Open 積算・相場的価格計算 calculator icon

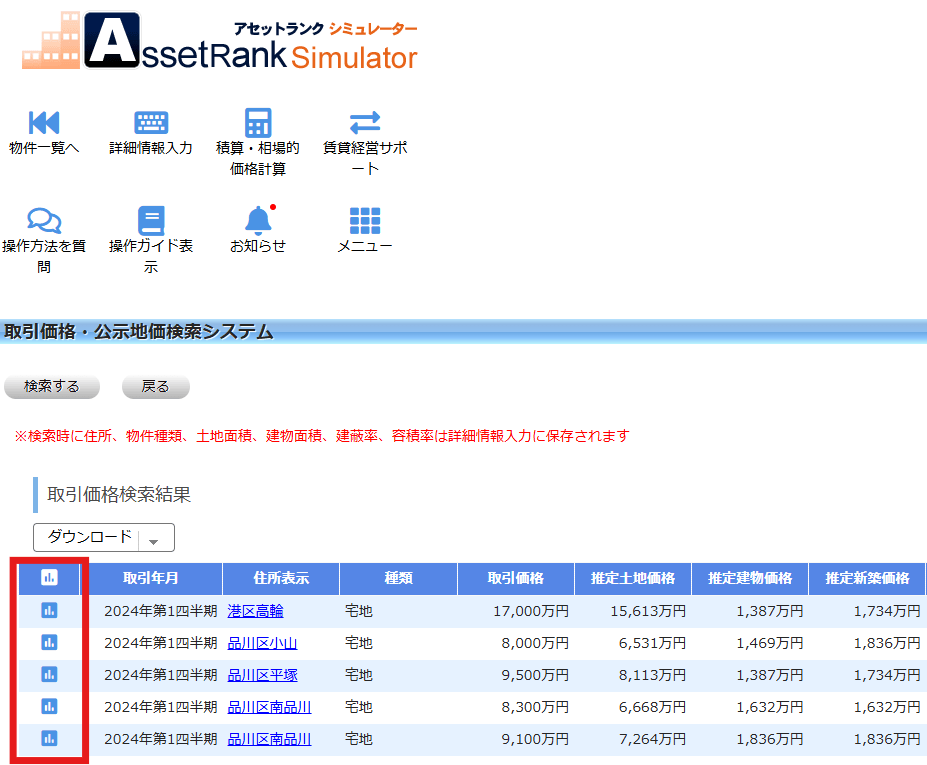click(257, 121)
